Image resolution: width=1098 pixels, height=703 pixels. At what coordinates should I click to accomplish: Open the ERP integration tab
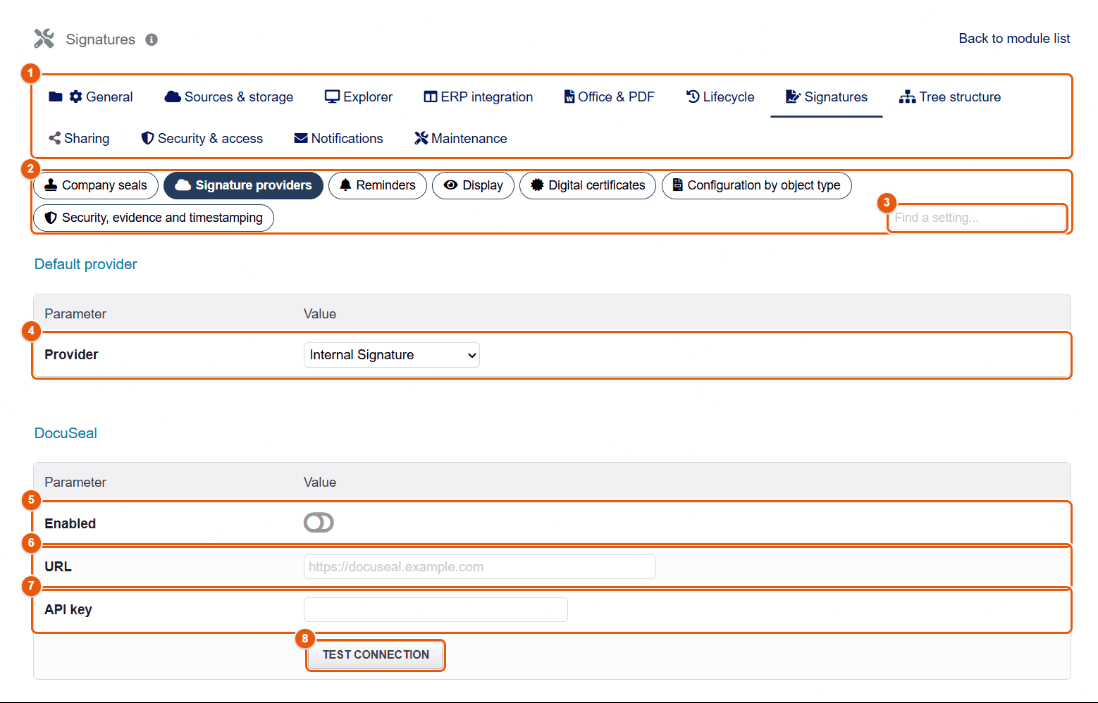tap(478, 97)
